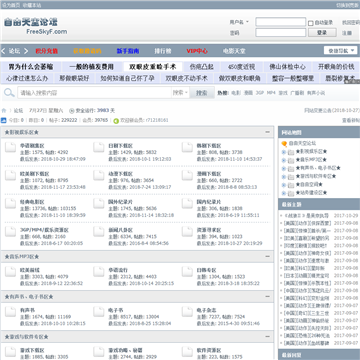Open the 积分充值 nav item
The height and width of the screenshot is (360, 360).
[x=47, y=51]
